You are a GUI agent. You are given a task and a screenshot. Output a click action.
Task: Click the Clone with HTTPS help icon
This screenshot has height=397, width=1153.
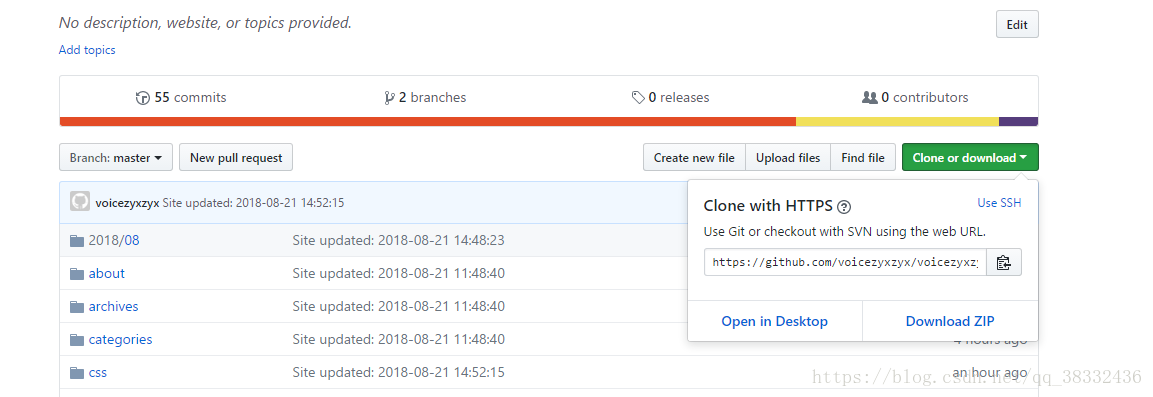pyautogui.click(x=844, y=206)
